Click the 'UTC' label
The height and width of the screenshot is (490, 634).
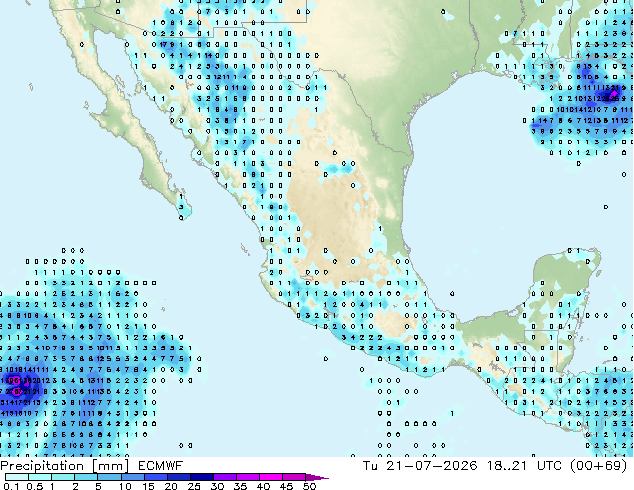click(549, 466)
